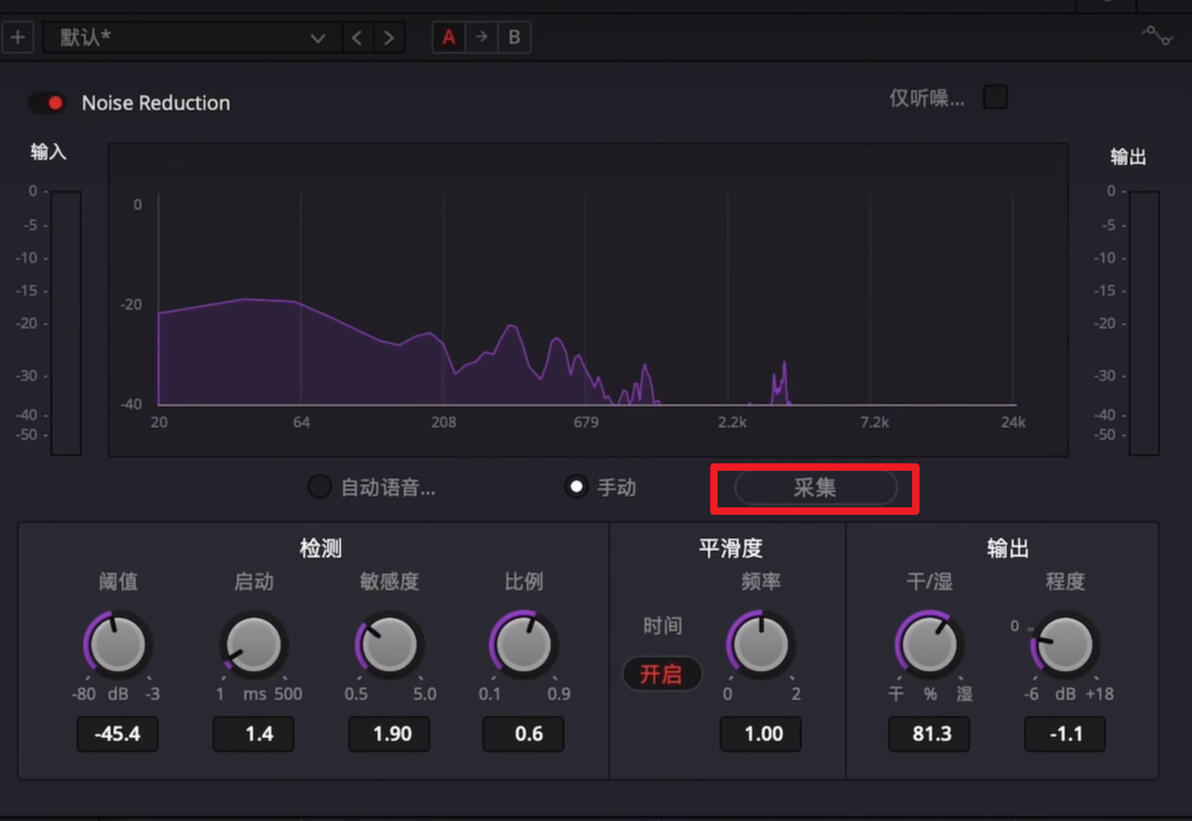Image resolution: width=1192 pixels, height=821 pixels.
Task: Adjust the 启动 attack knob
Action: point(254,645)
